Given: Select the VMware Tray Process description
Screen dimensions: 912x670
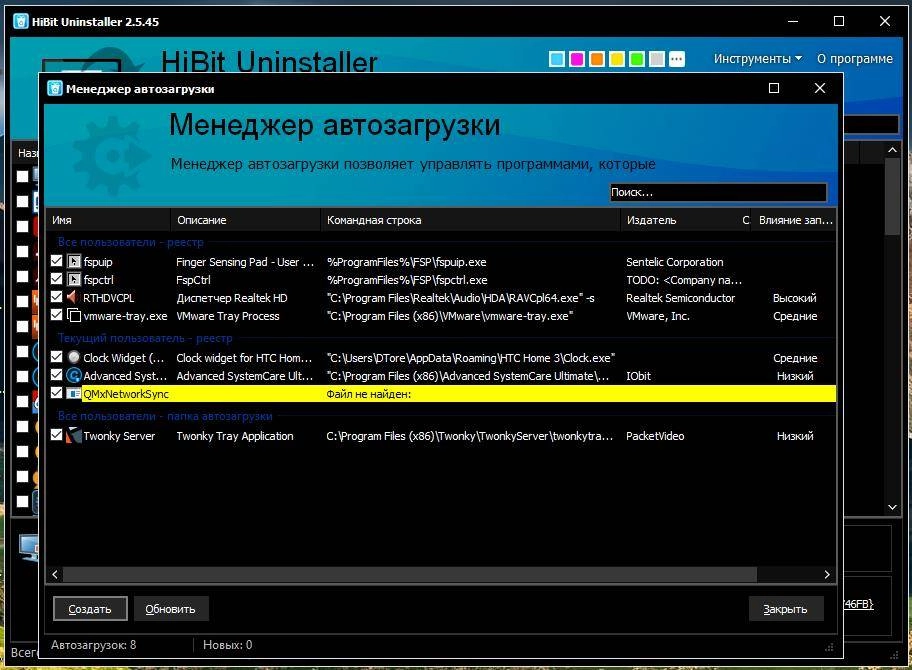Looking at the screenshot, I should click(228, 316).
